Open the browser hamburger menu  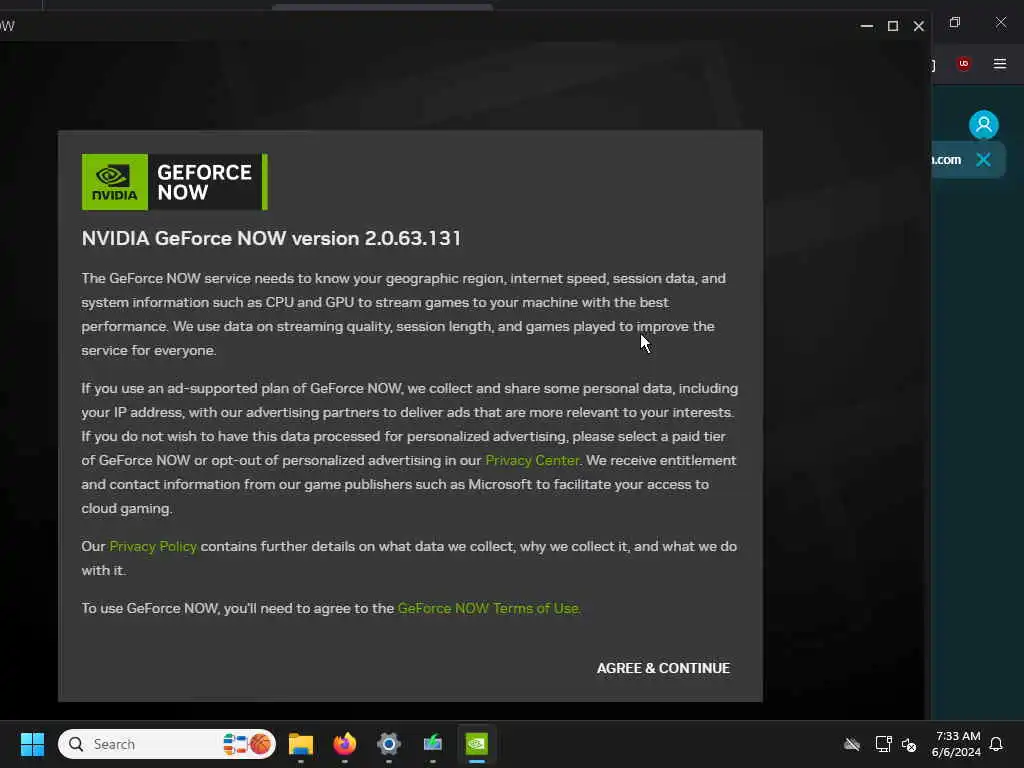point(1000,64)
